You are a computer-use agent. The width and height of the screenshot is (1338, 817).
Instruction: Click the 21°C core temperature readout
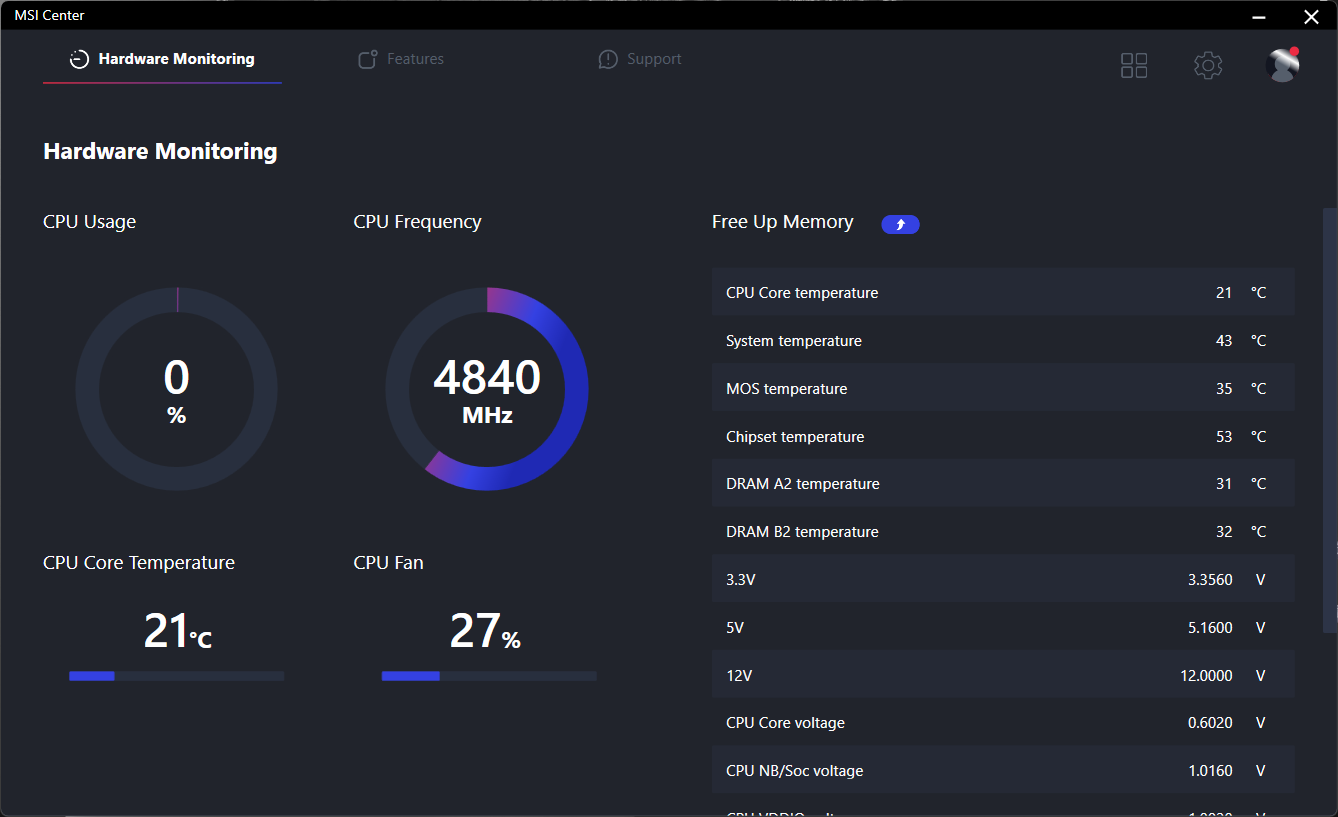click(x=177, y=632)
